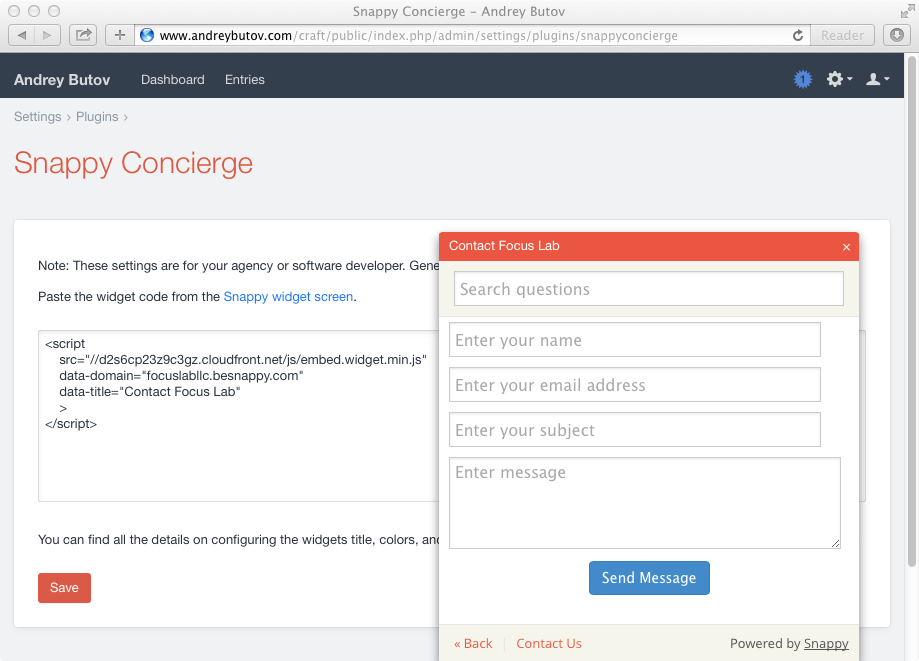
Task: Click the Safari address bar URL
Action: 418,35
